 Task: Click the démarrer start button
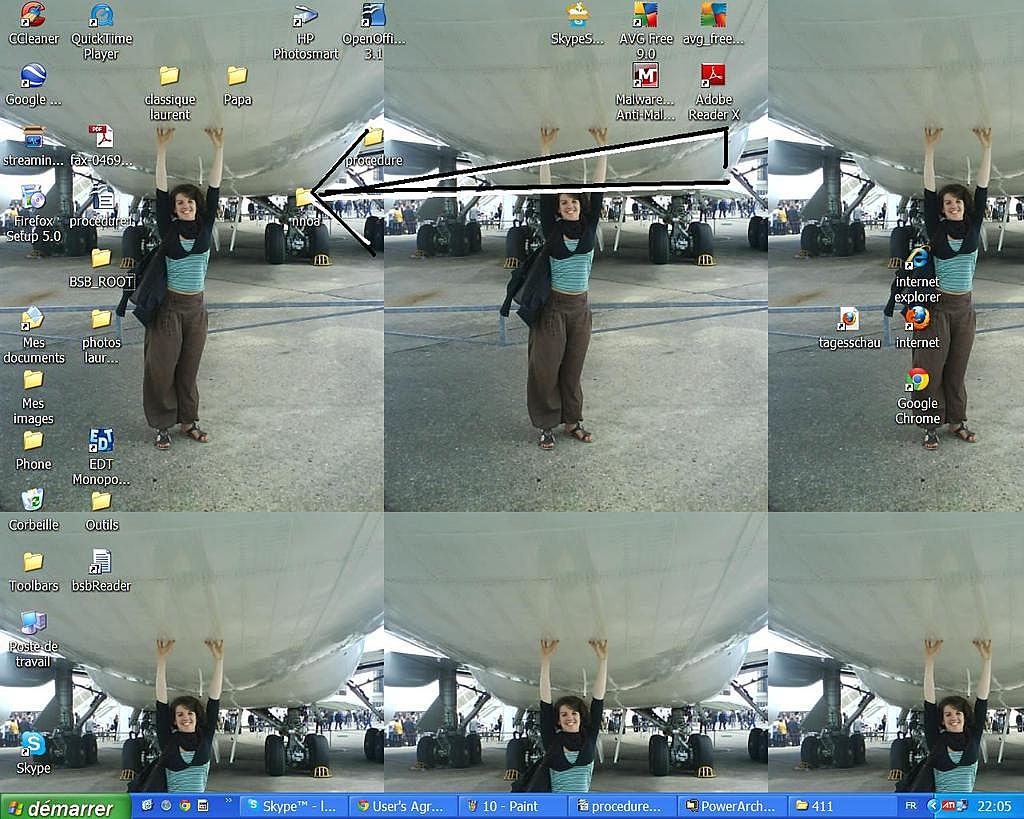[65, 807]
